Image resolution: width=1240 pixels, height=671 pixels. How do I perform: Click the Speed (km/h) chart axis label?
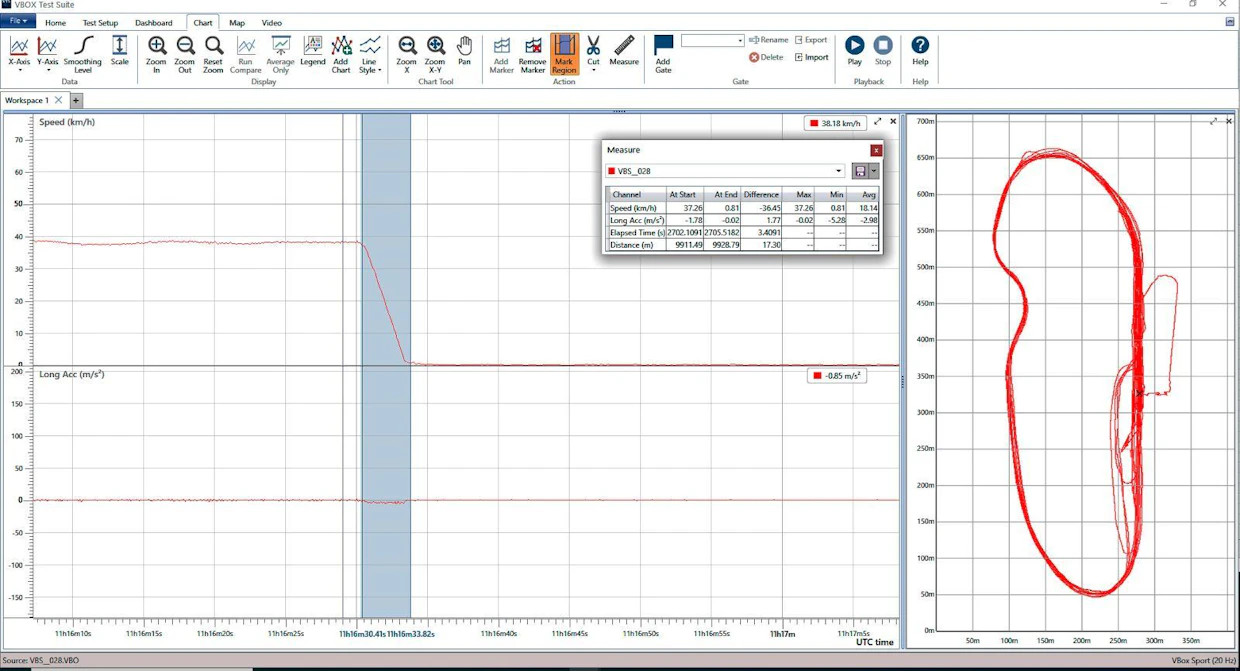[x=67, y=122]
